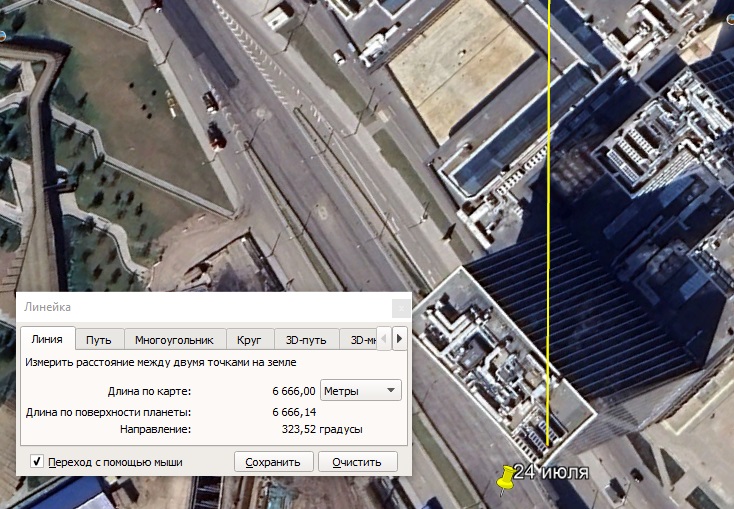The image size is (734, 509).
Task: Click the Длина по карте label
Action: pyautogui.click(x=149, y=391)
